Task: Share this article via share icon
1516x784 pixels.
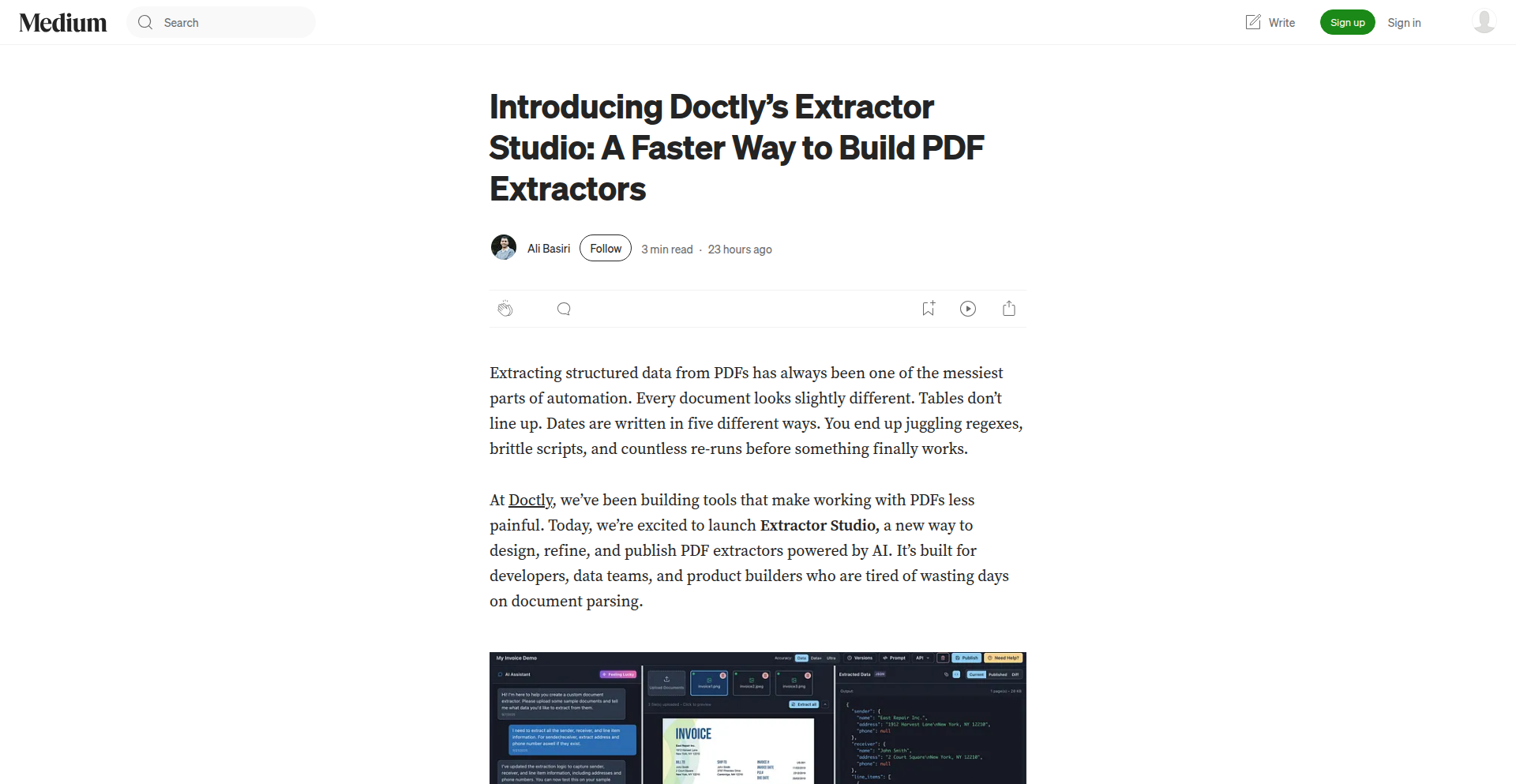Action: click(1009, 309)
